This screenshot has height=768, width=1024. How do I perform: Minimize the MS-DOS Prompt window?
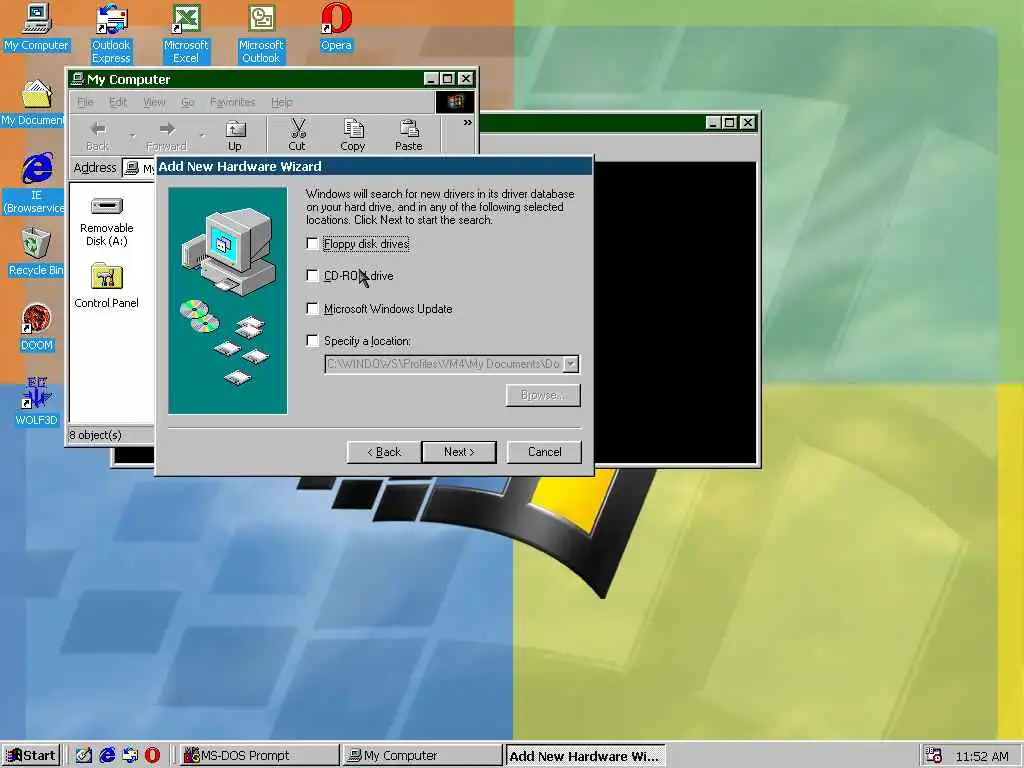click(x=712, y=122)
